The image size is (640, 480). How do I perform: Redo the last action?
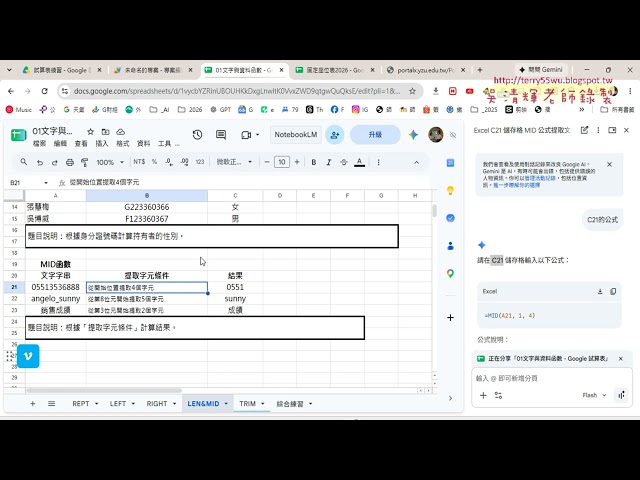[54, 162]
